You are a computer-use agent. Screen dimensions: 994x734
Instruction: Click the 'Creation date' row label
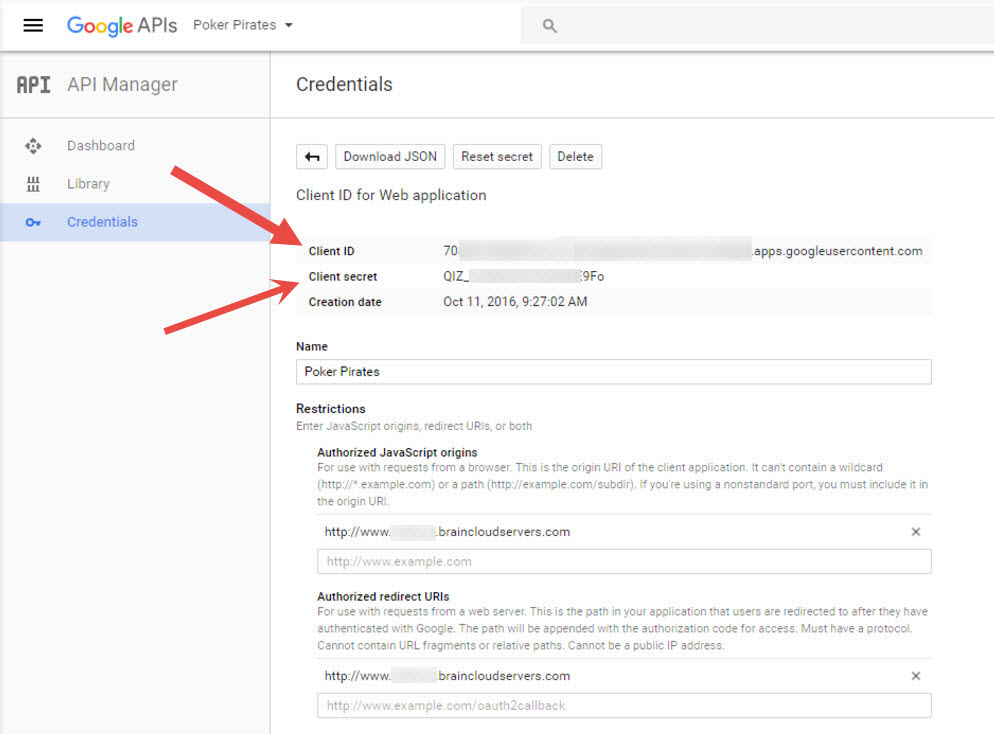coord(345,302)
